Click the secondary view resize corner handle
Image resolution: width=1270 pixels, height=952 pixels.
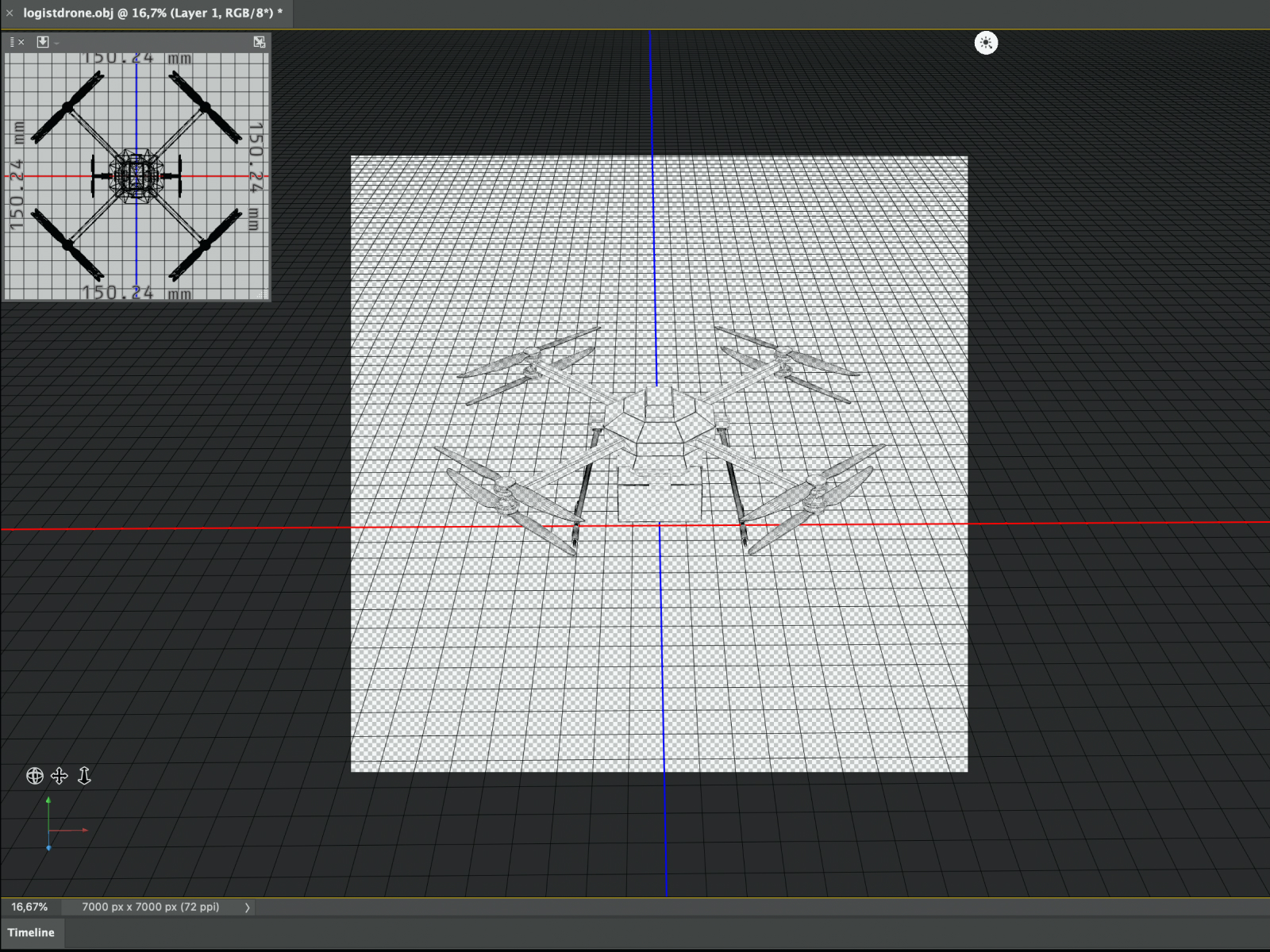click(x=264, y=295)
